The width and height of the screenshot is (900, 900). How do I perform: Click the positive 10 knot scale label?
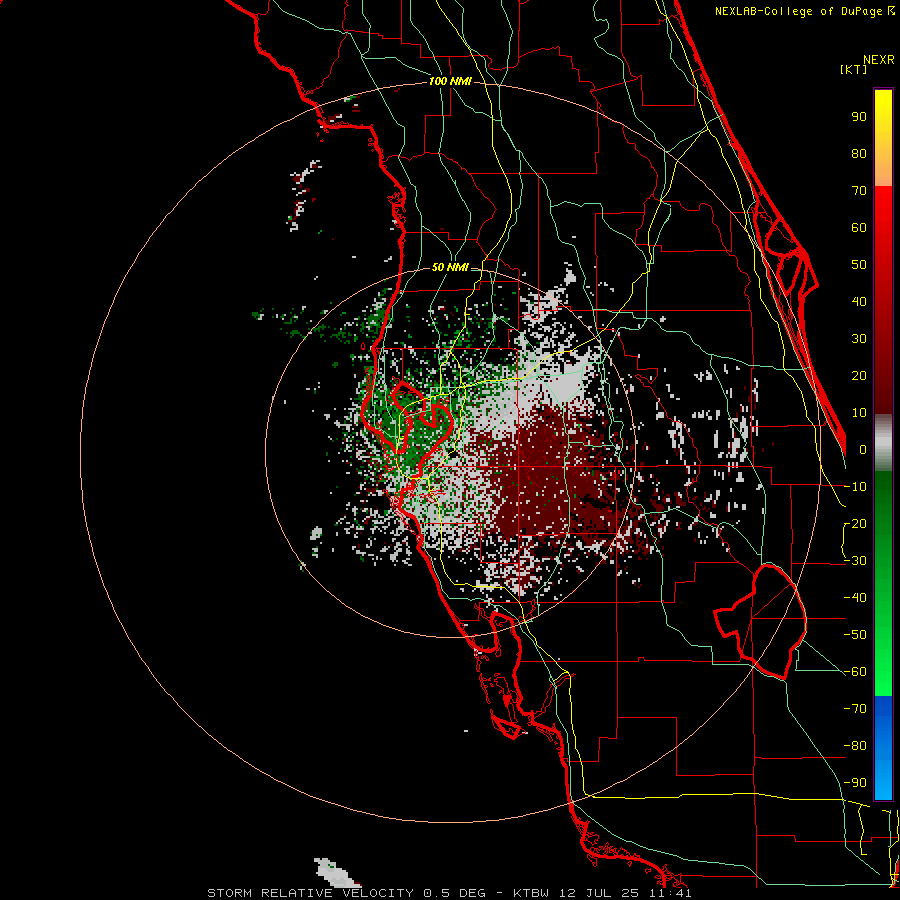pyautogui.click(x=859, y=413)
